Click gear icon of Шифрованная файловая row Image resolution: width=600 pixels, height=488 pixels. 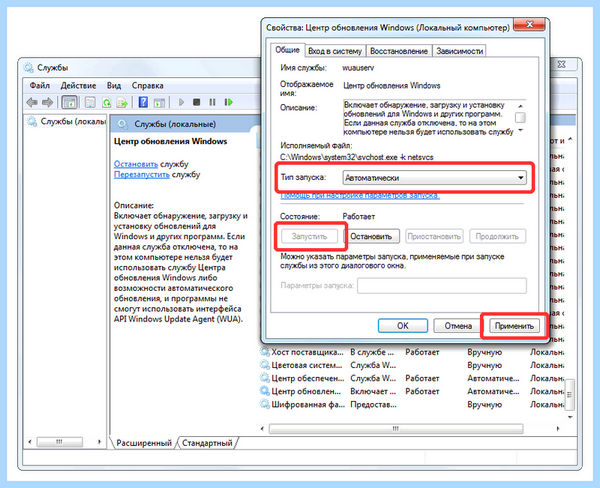[x=265, y=404]
